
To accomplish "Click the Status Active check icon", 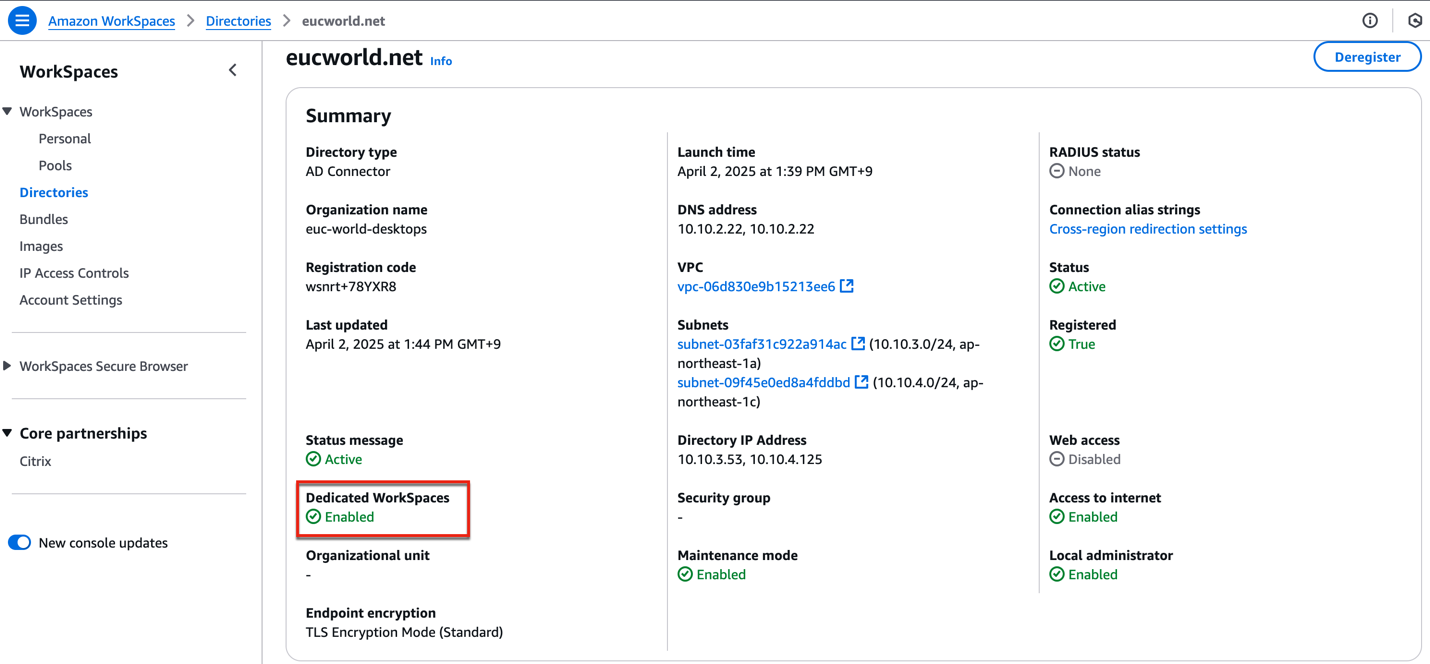I will (1057, 286).
